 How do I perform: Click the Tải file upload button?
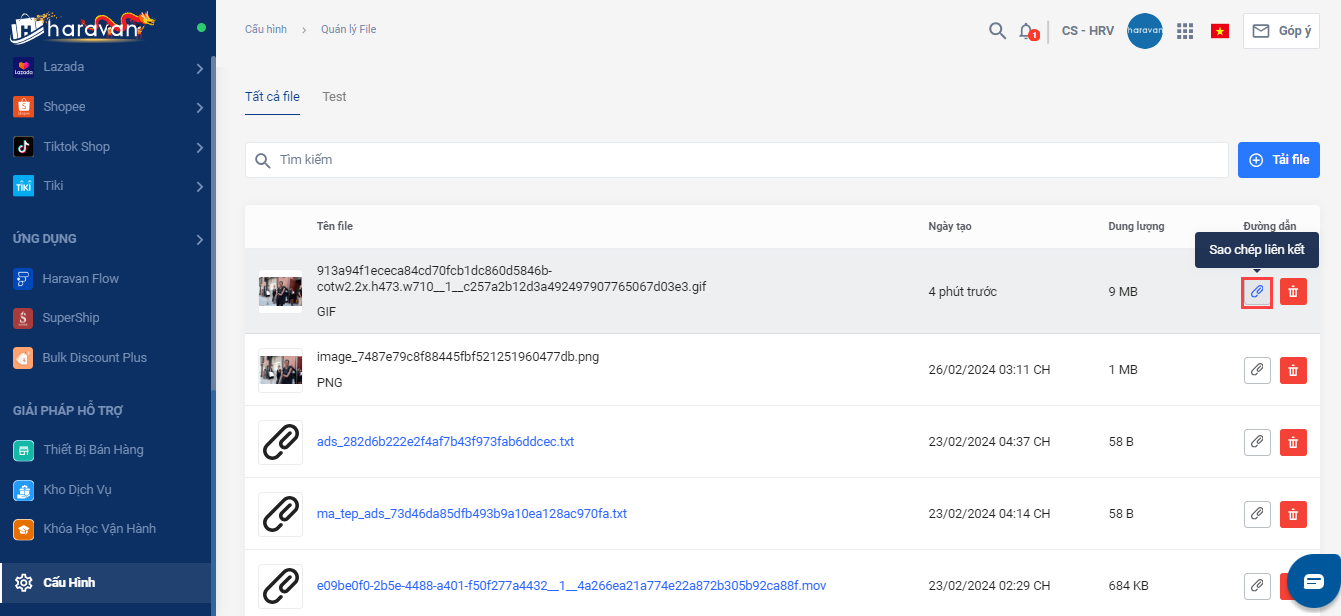(1278, 160)
